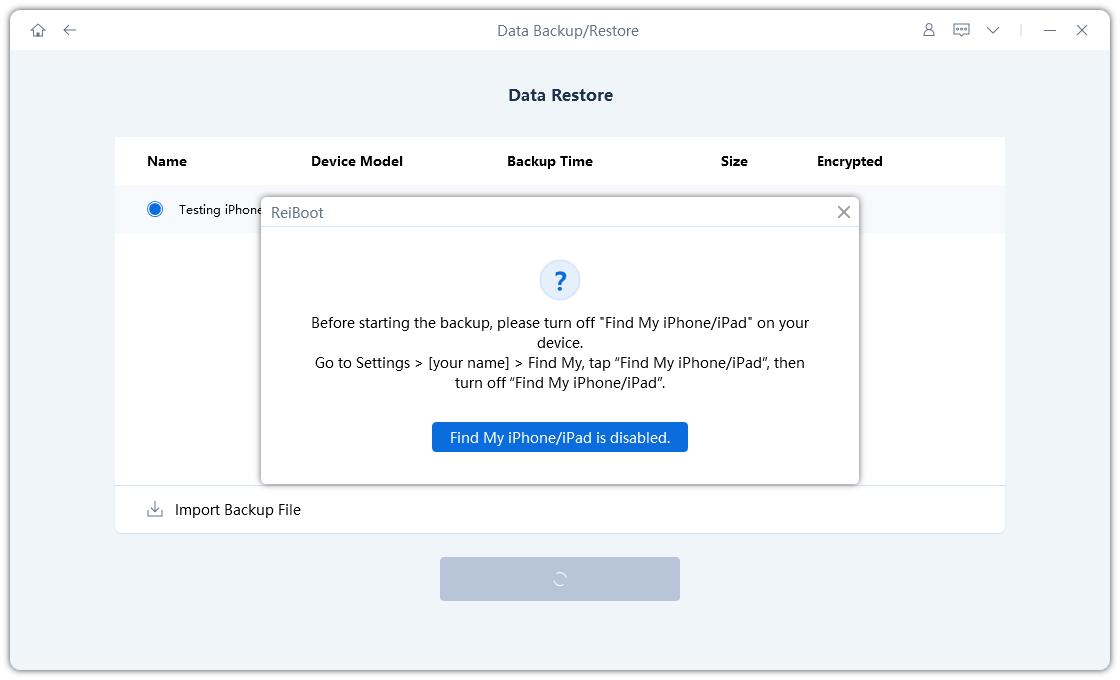
Task: Click the import download icon
Action: click(155, 510)
